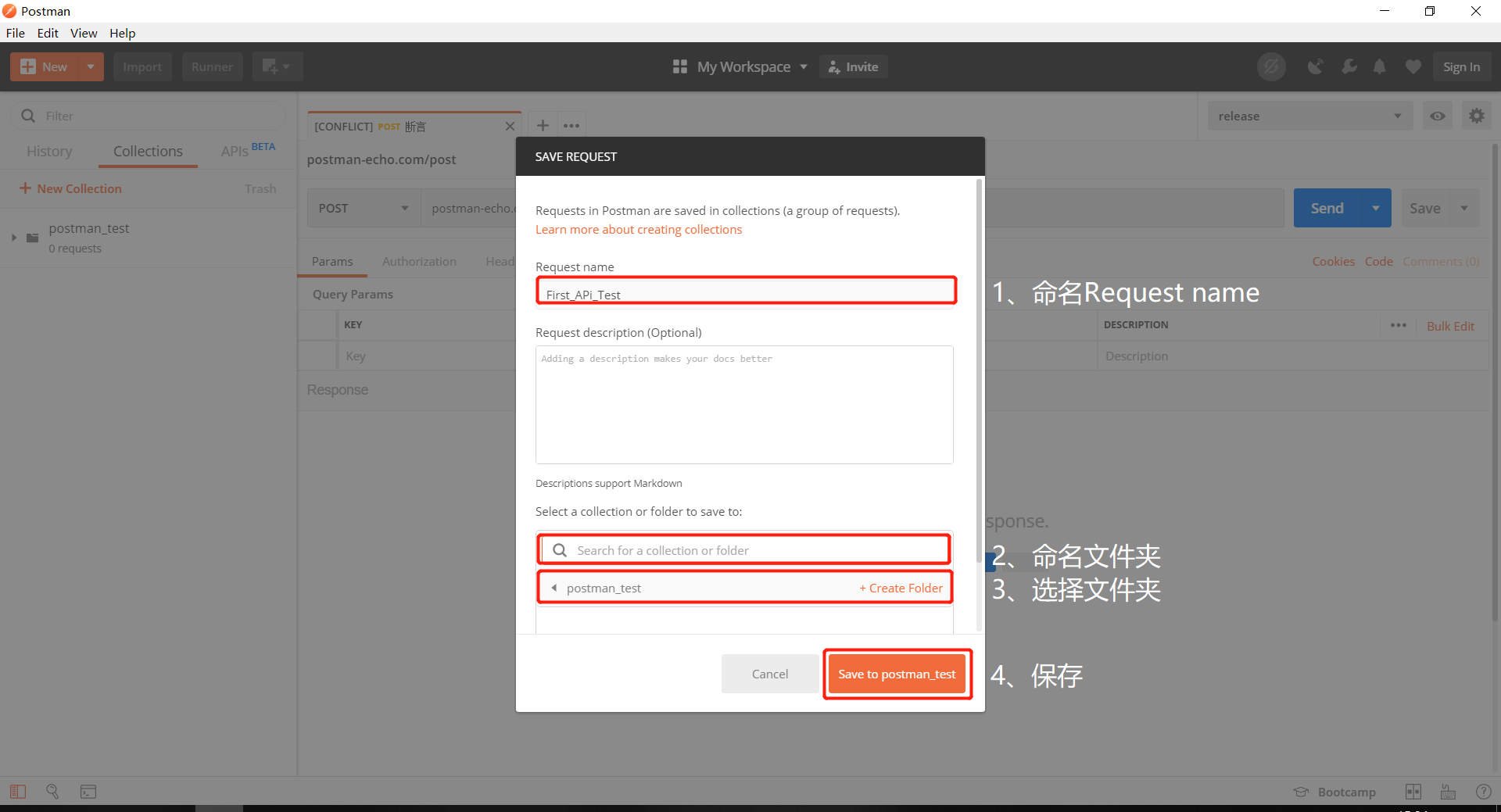Screen dimensions: 1501x812
Task: Open Bootcamp
Action: (x=1334, y=792)
